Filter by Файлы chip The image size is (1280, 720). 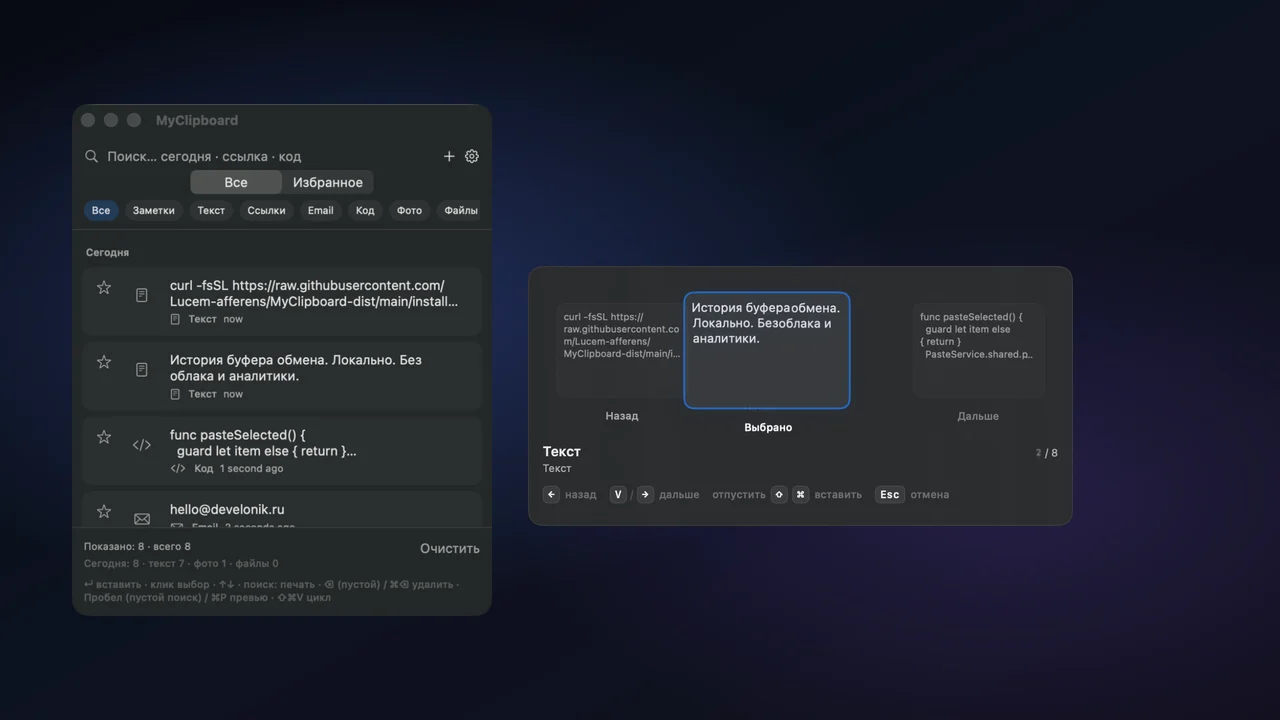(461, 210)
